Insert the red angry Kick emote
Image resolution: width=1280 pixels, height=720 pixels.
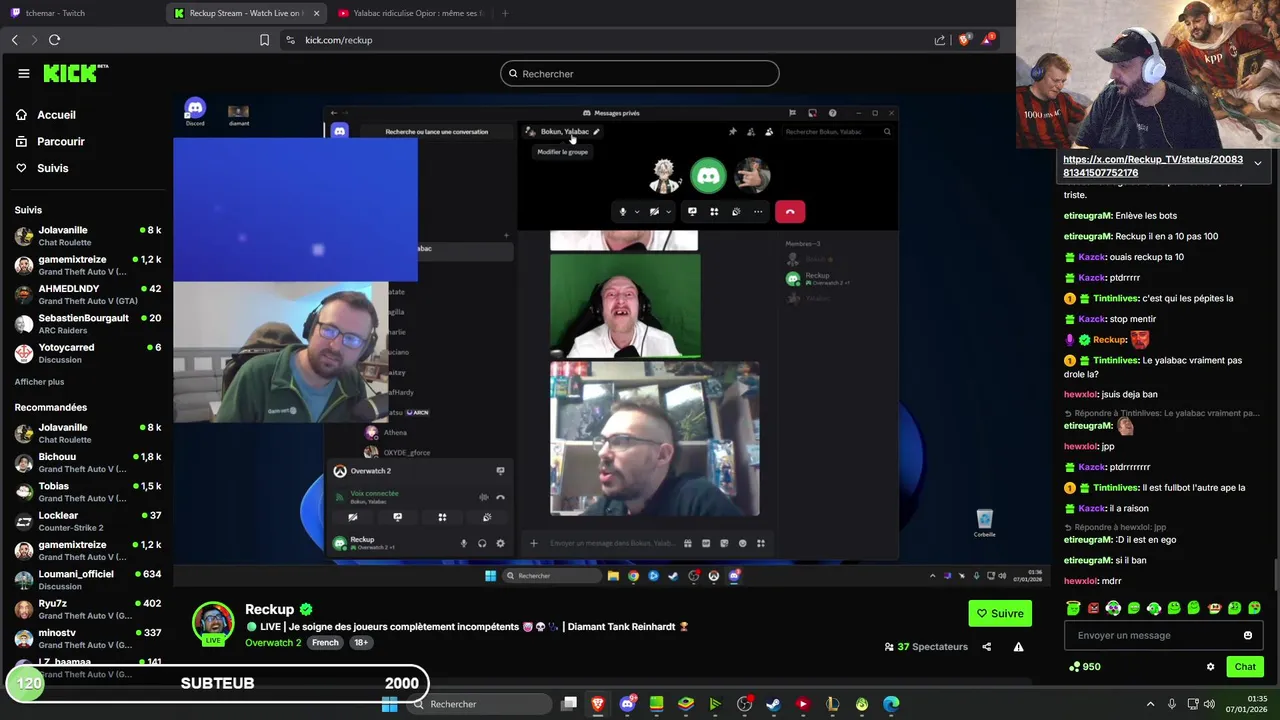point(1093,608)
